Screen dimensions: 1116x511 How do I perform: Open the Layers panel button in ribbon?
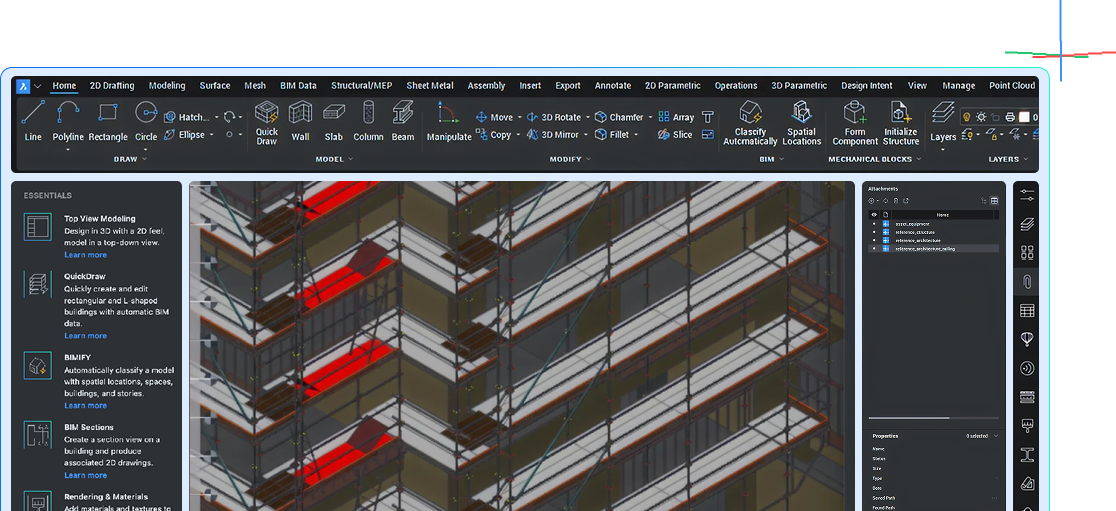tap(943, 120)
